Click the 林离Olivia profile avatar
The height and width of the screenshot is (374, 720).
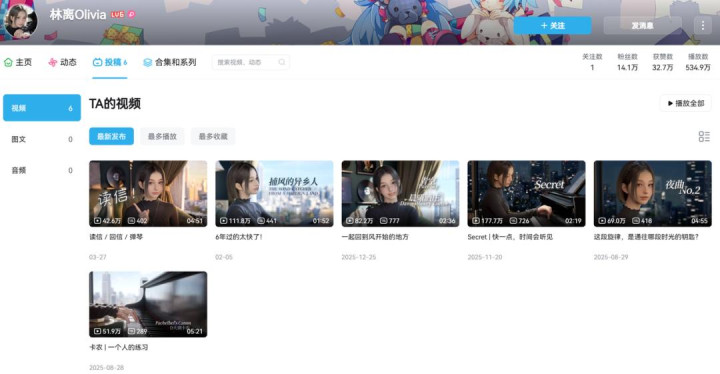[20, 21]
